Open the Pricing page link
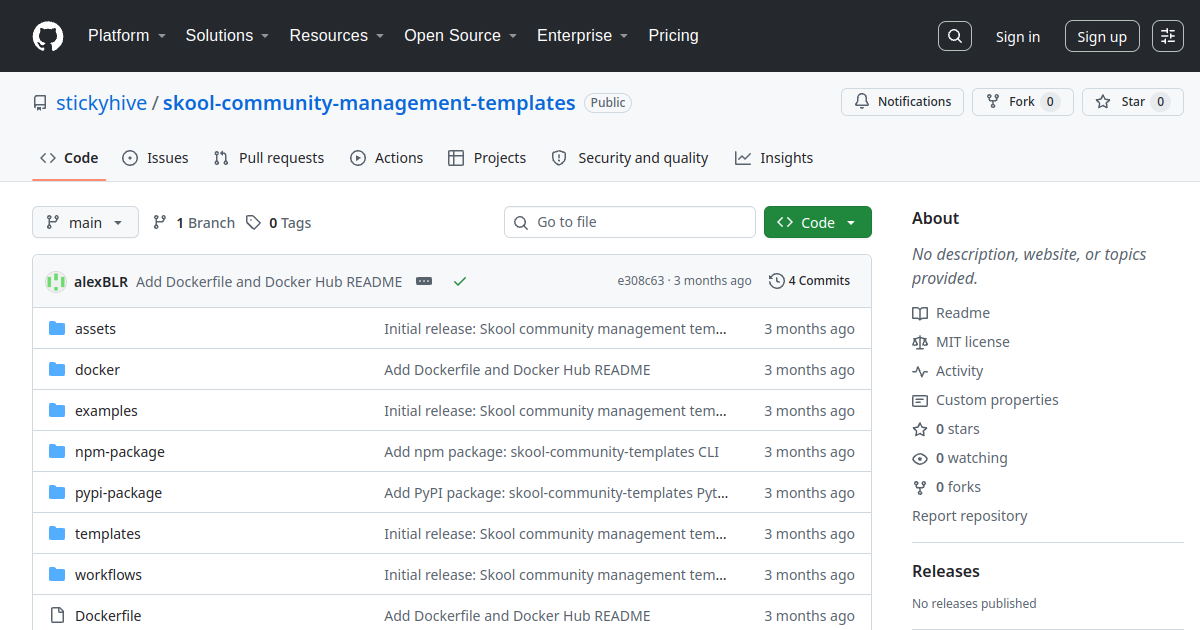 tap(673, 35)
